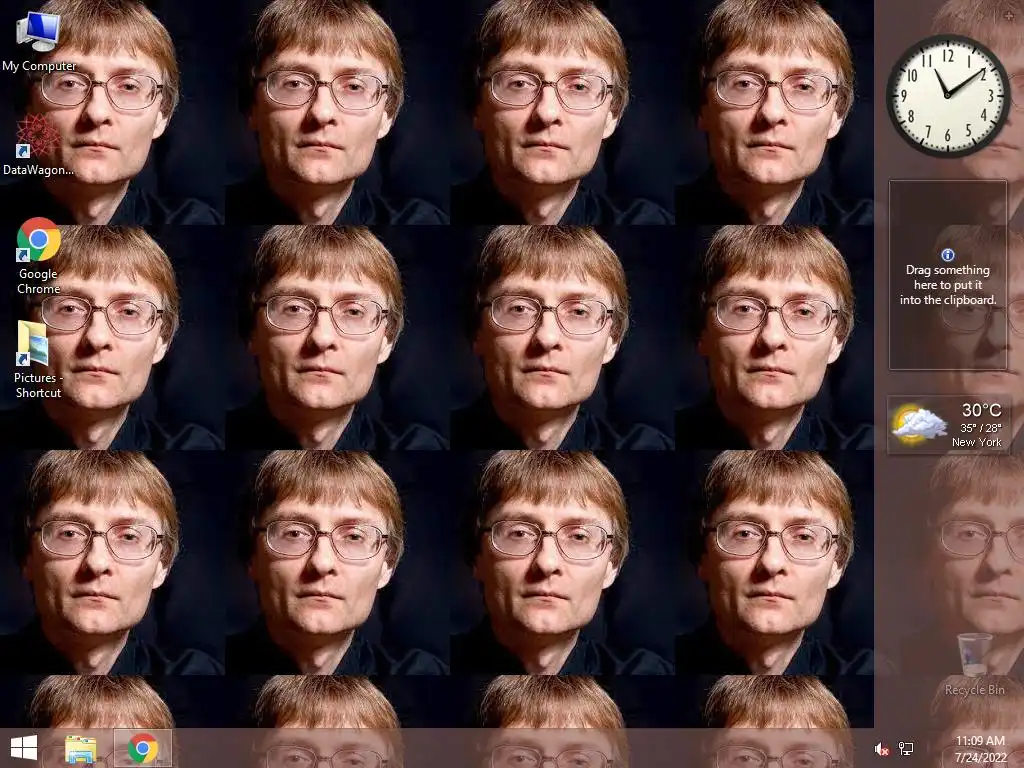This screenshot has height=768, width=1024.
Task: Open the My Computer desktop icon
Action: (x=39, y=40)
